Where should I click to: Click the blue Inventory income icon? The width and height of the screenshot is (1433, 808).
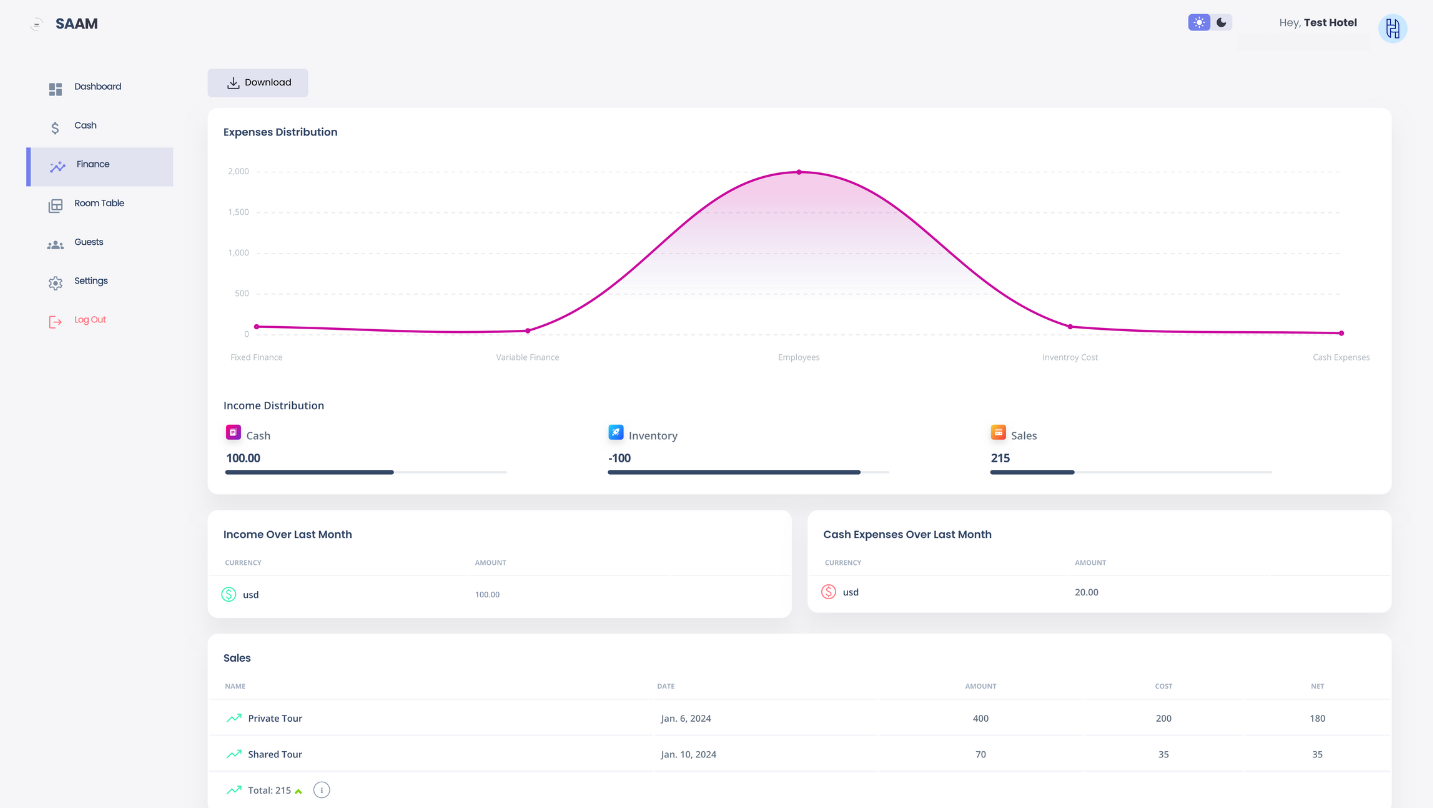[616, 433]
